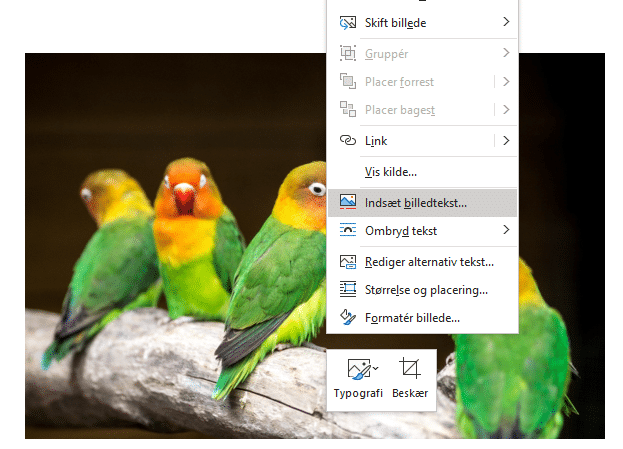Click the Indsæt billedtekst icon
The height and width of the screenshot is (449, 623).
pyautogui.click(x=348, y=202)
